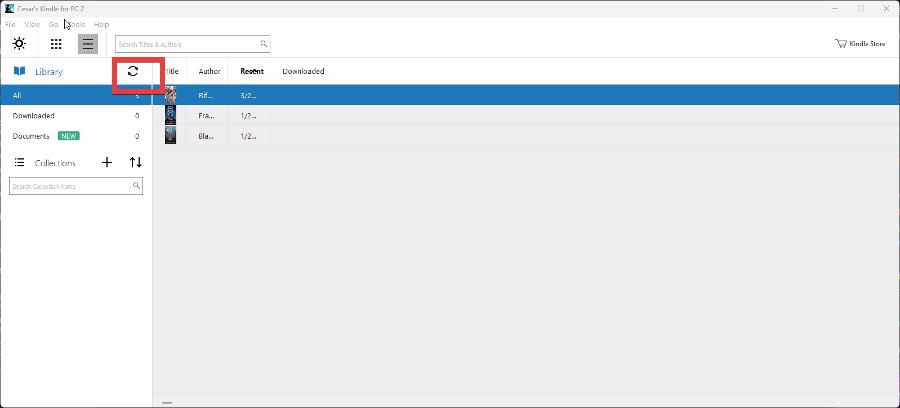Open the Tools menu
Screen dimensions: 900x408
click(x=76, y=25)
